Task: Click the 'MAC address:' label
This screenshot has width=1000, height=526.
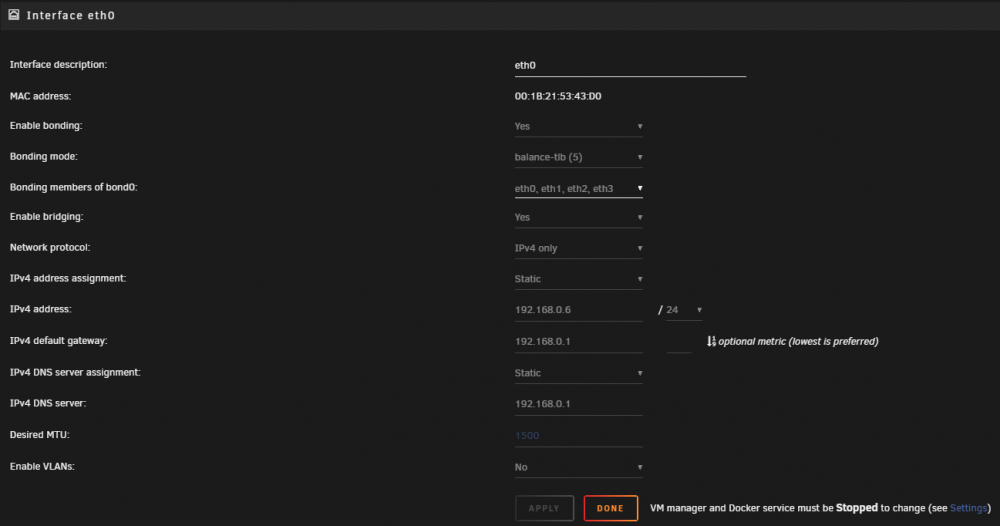Action: (40, 96)
